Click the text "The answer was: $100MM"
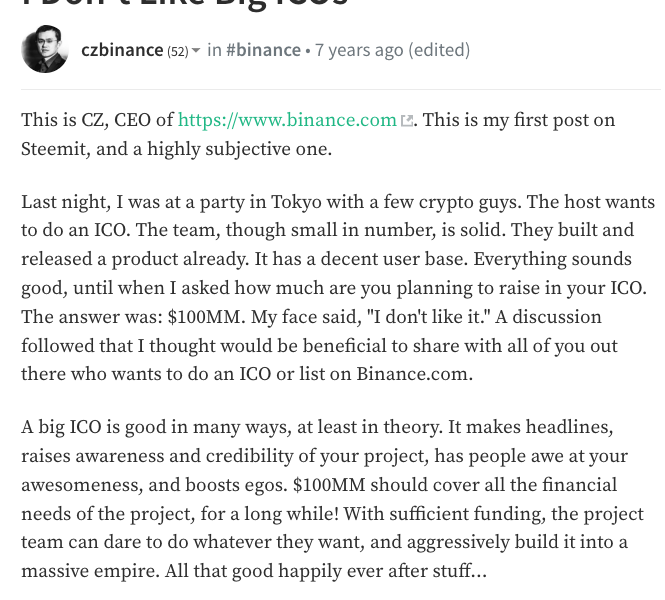The height and width of the screenshot is (600, 665). tap(131, 317)
